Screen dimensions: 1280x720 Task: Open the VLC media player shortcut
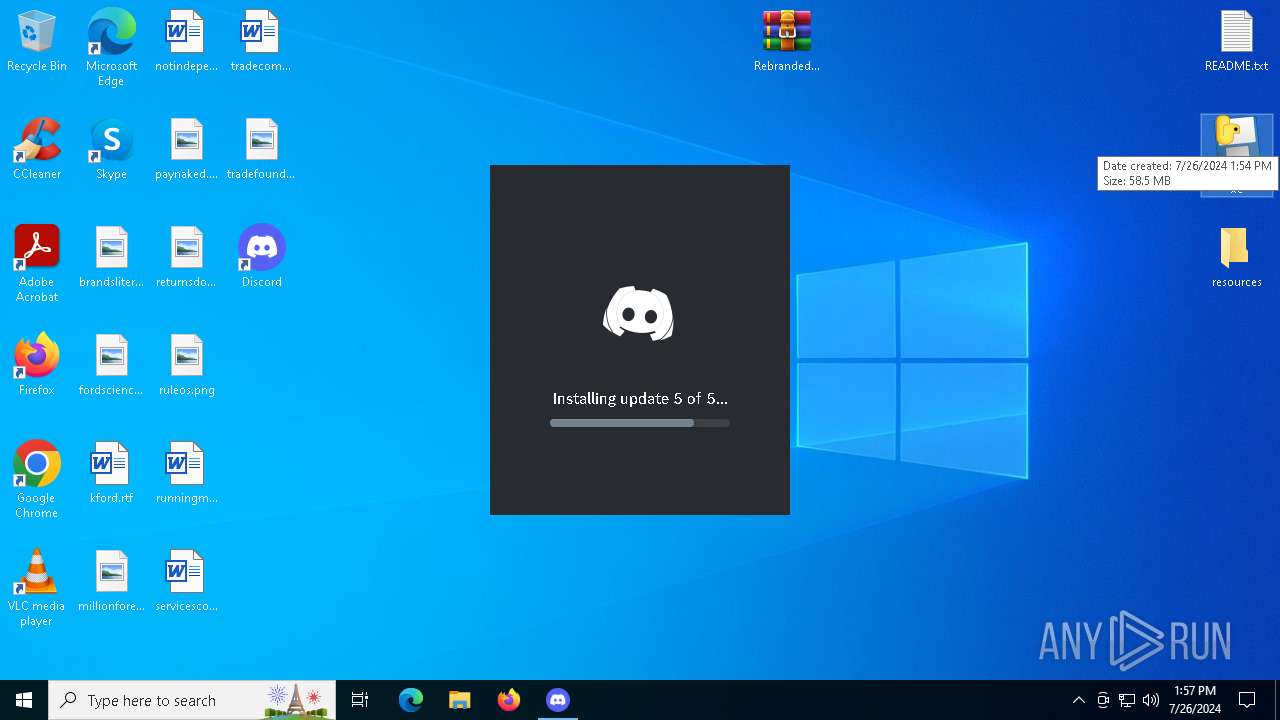(x=37, y=588)
